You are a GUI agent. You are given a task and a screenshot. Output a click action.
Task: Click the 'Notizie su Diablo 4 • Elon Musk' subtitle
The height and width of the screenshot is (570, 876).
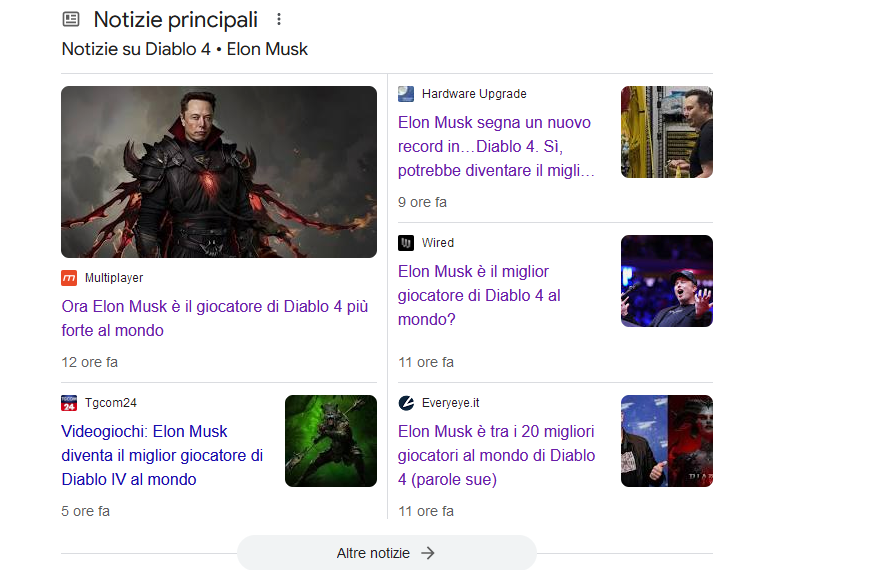[x=184, y=49]
